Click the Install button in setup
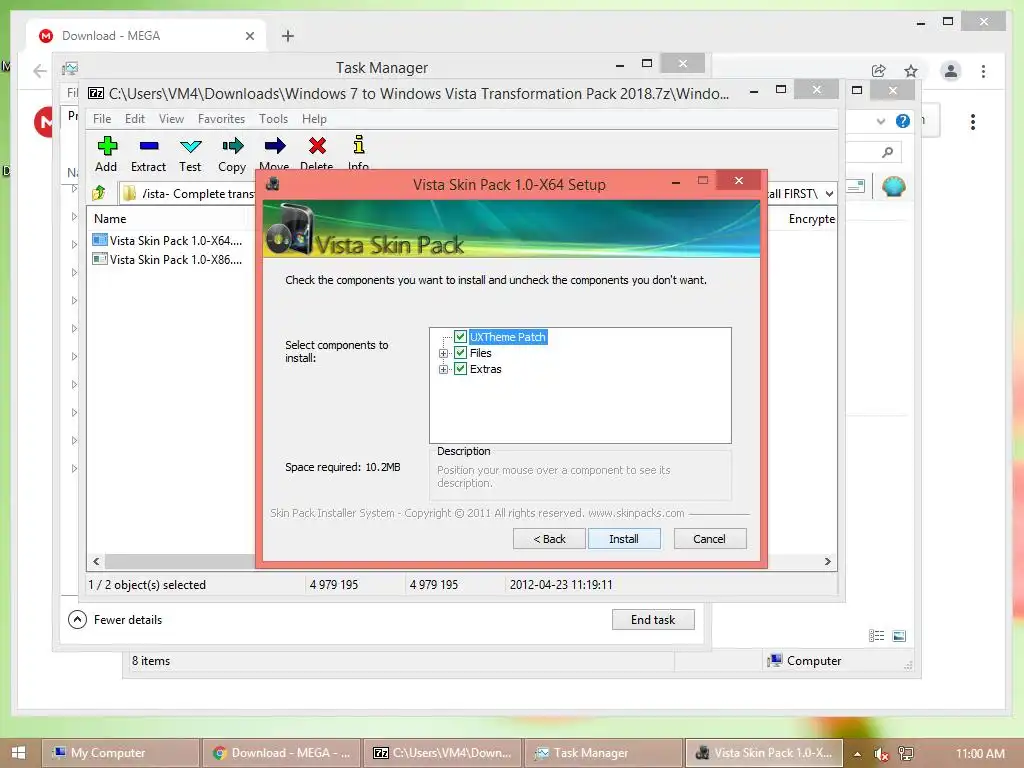 coord(624,539)
